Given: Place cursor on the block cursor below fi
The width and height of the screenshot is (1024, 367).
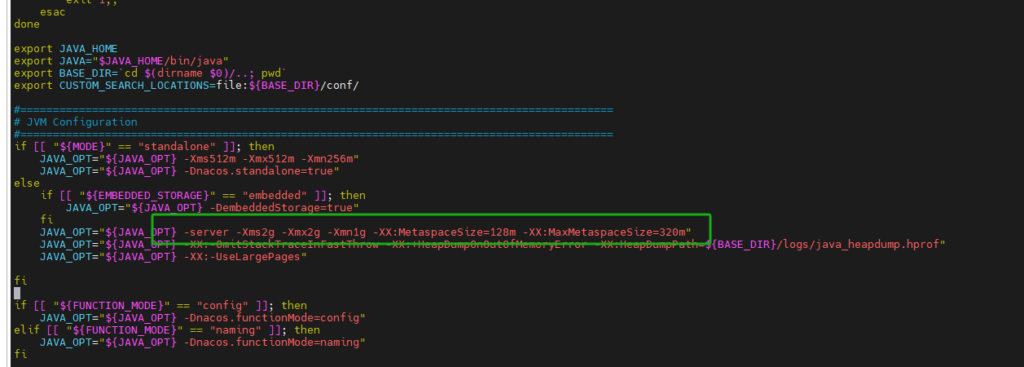Looking at the screenshot, I should (x=17, y=293).
